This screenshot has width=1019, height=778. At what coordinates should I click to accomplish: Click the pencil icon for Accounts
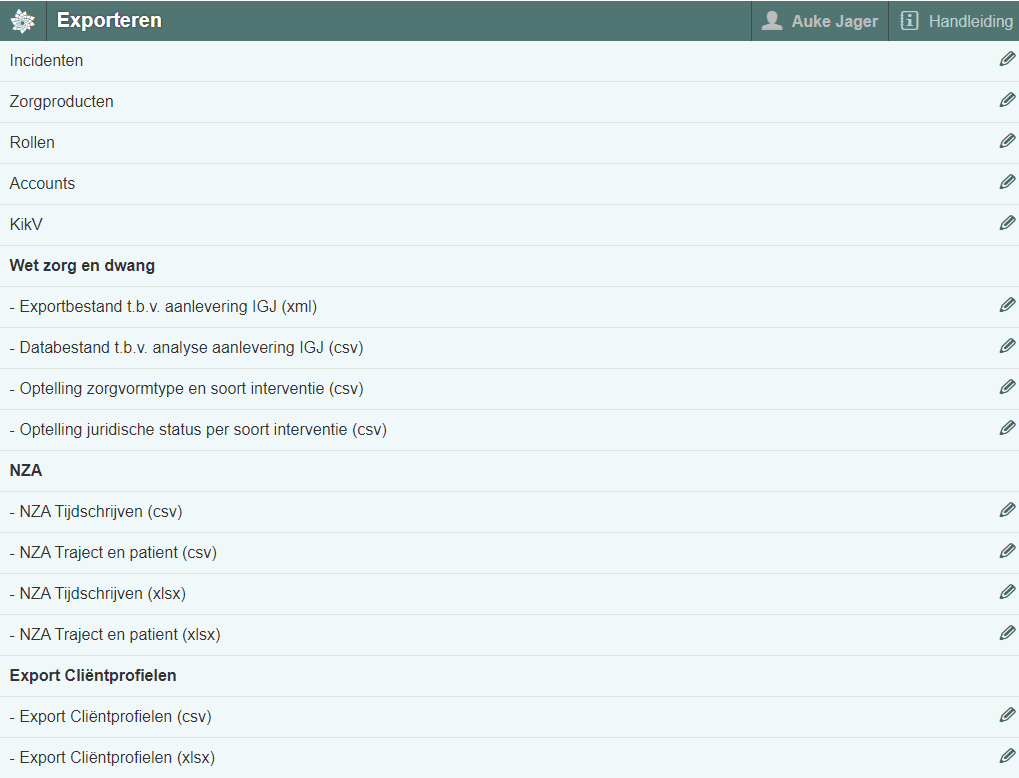1007,183
